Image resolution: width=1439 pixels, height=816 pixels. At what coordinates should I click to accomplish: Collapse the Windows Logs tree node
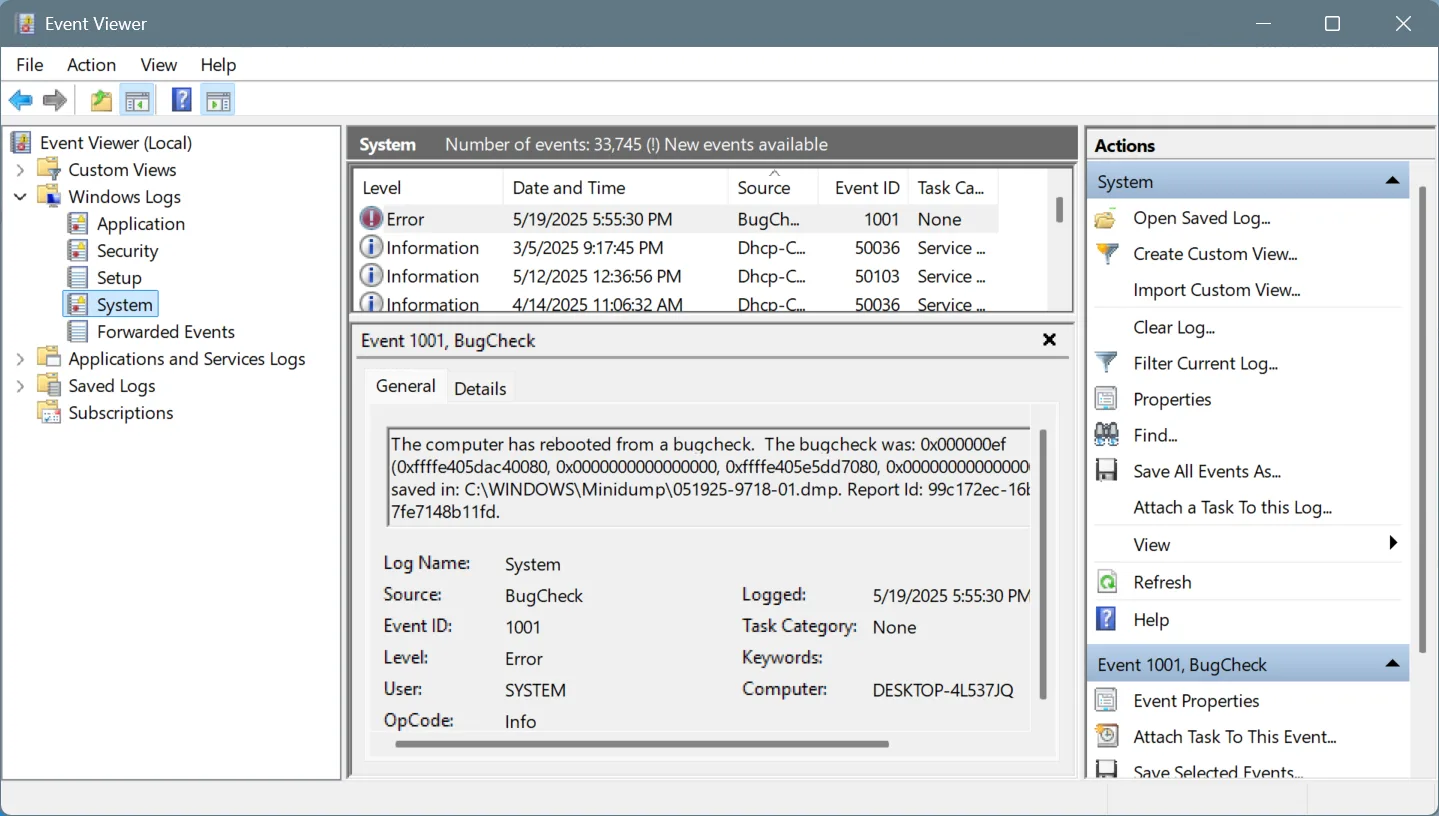(x=20, y=197)
